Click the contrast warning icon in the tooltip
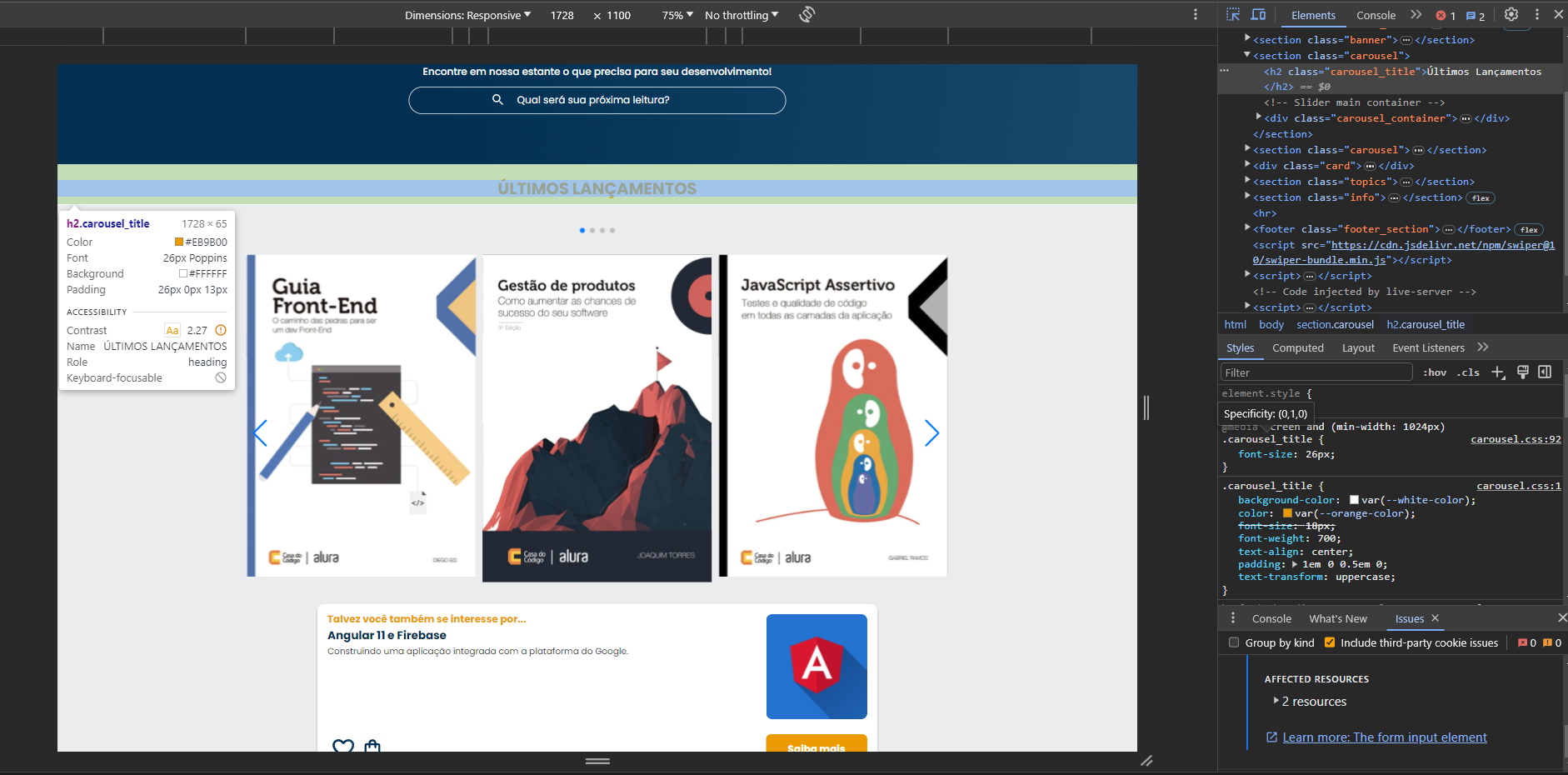 pos(221,330)
